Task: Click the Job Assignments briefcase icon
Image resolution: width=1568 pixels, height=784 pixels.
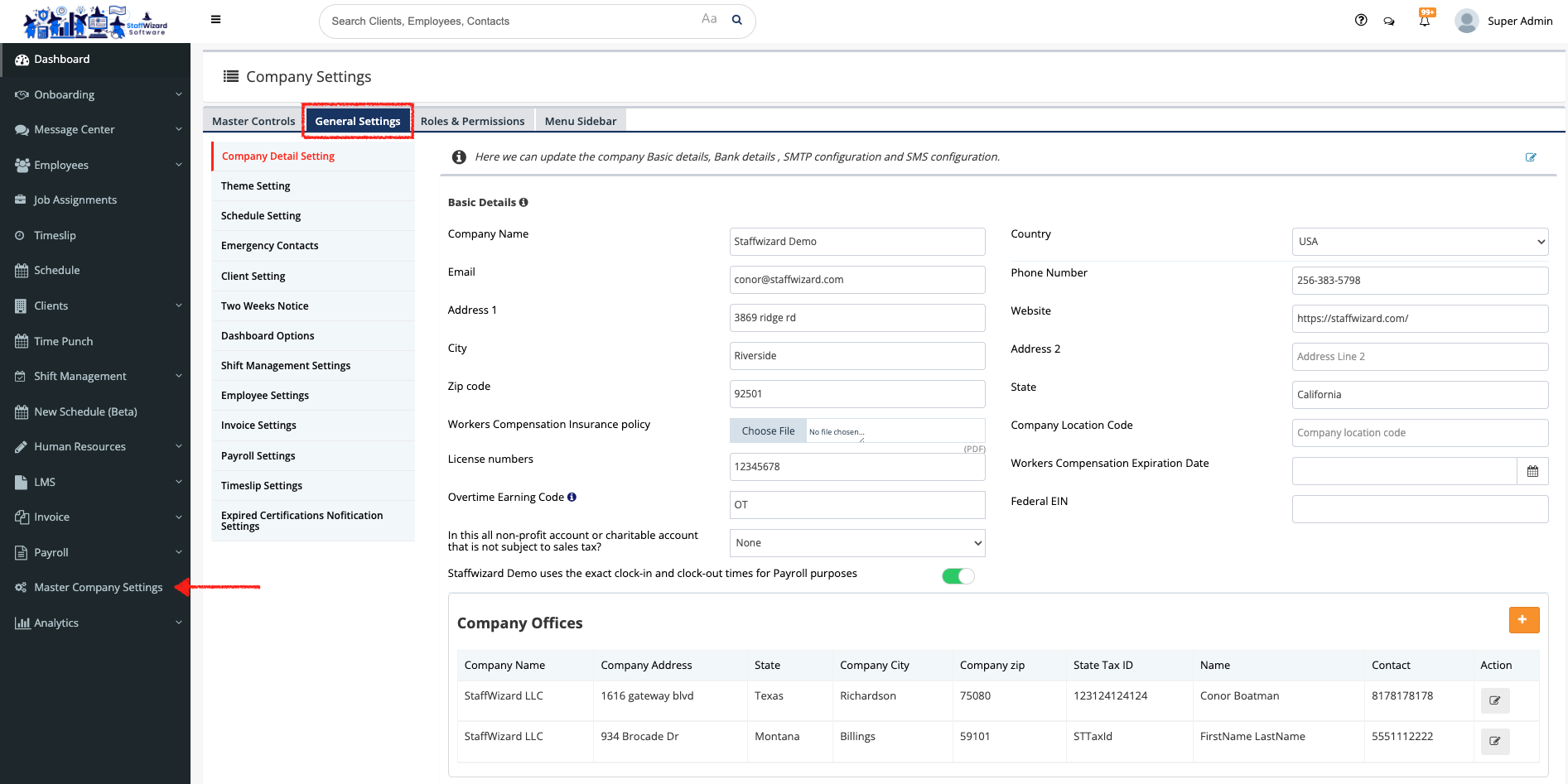Action: [21, 200]
